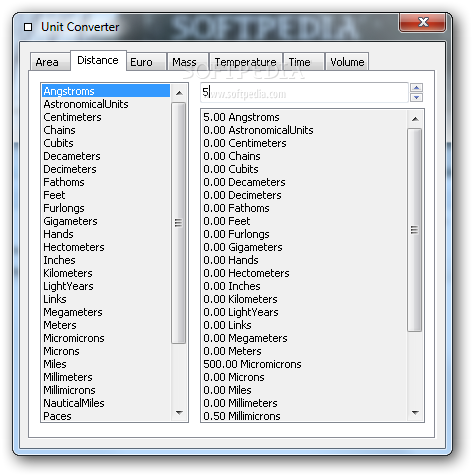Choose Cubits in the units list
This screenshot has height=476, width=473.
tap(106, 143)
